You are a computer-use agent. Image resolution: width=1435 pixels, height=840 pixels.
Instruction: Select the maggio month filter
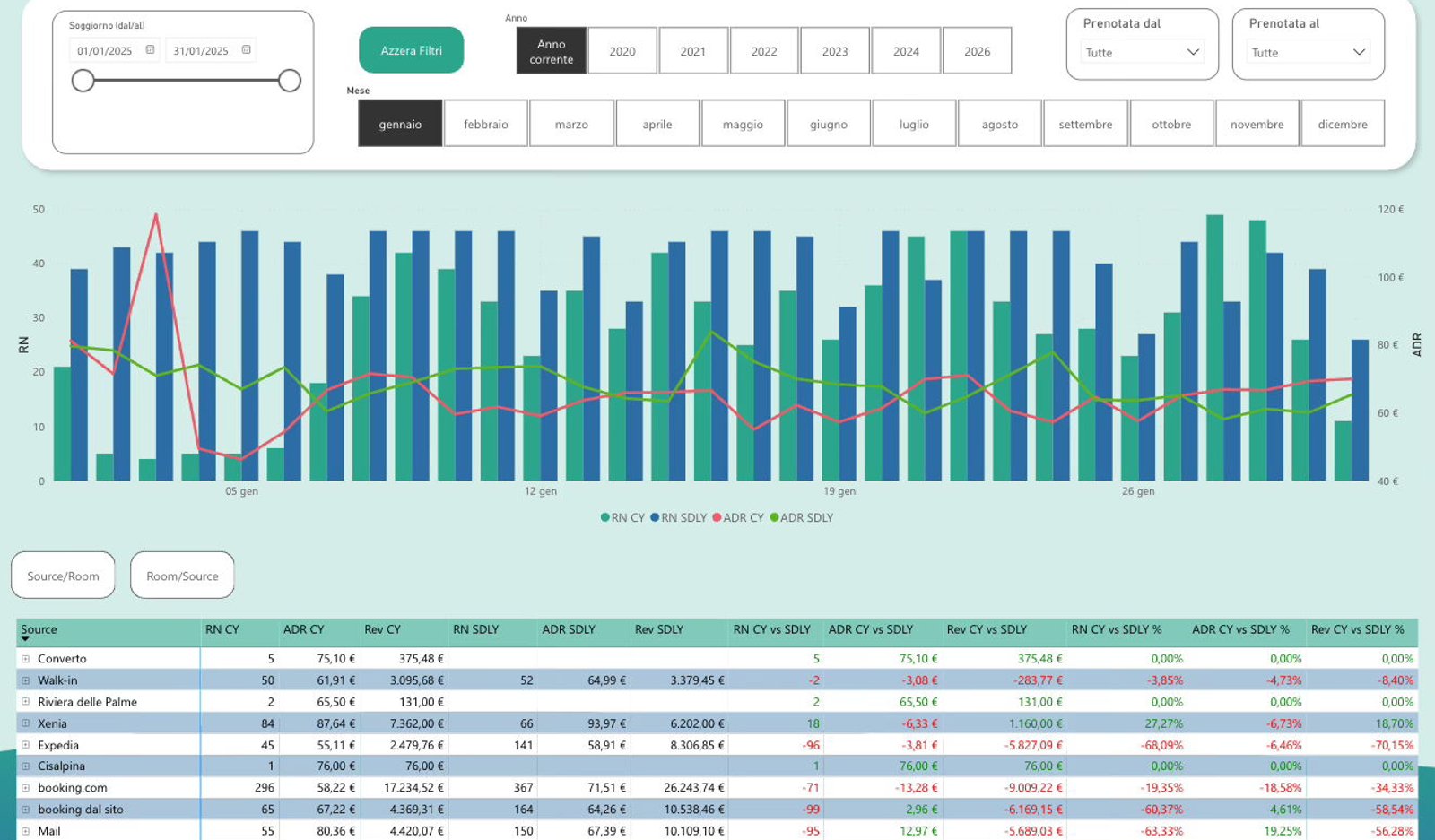(744, 124)
